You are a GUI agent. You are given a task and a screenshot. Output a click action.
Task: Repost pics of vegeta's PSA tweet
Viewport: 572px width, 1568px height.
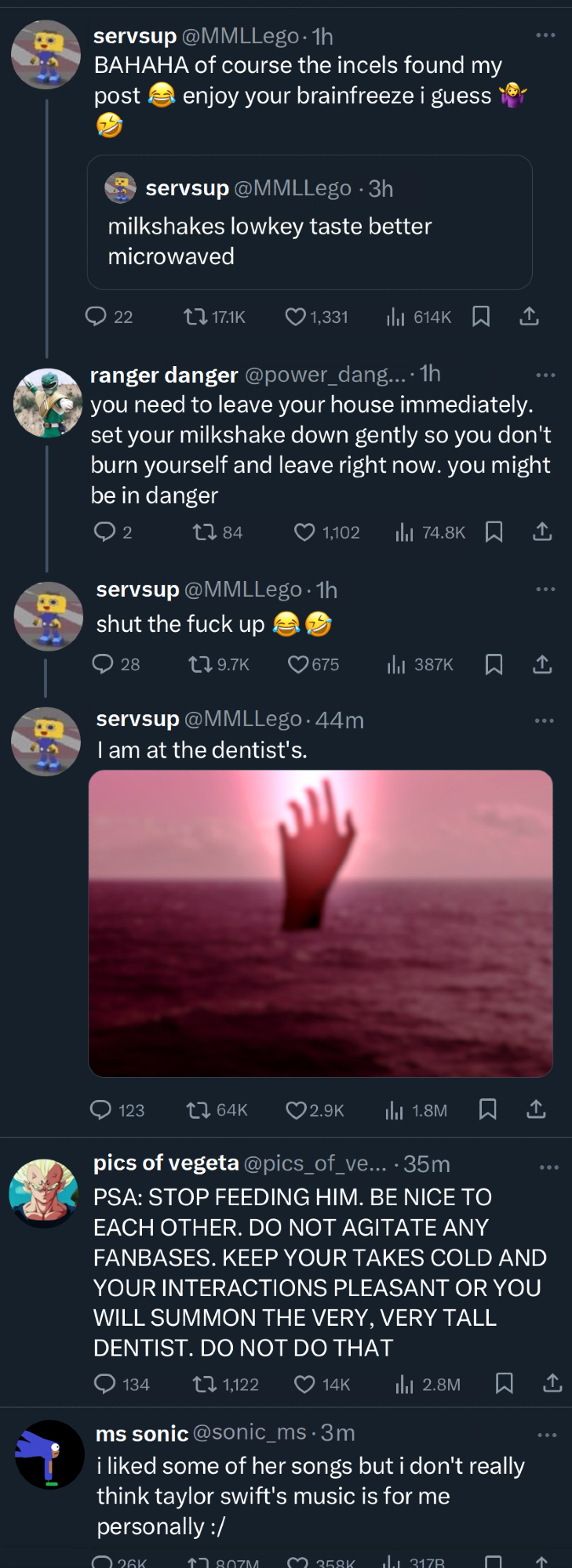coord(205,1385)
